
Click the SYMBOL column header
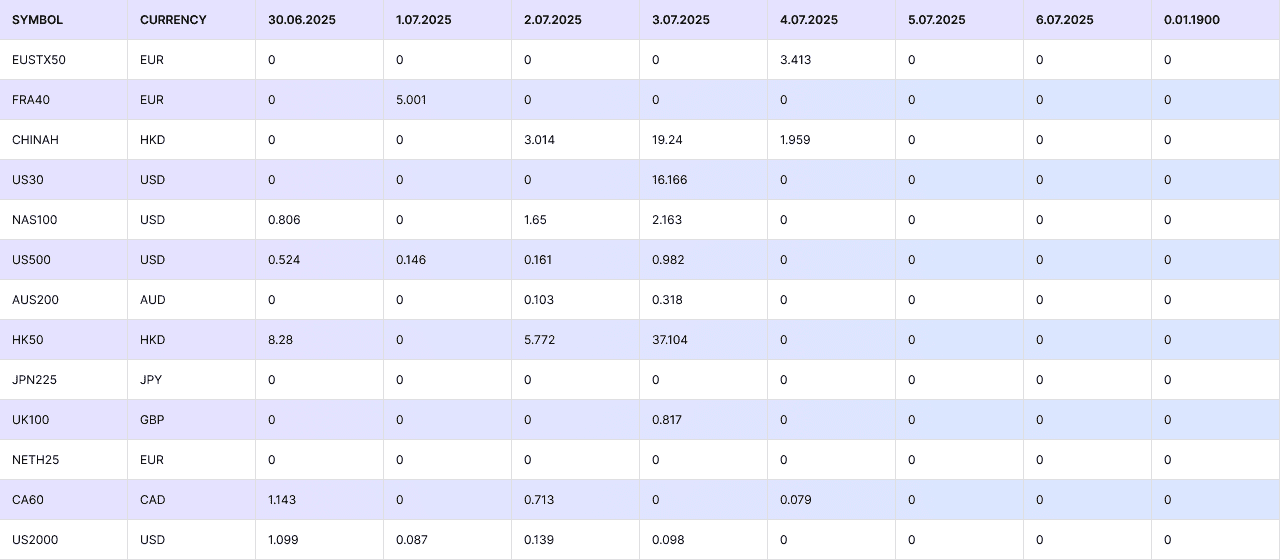coord(64,20)
